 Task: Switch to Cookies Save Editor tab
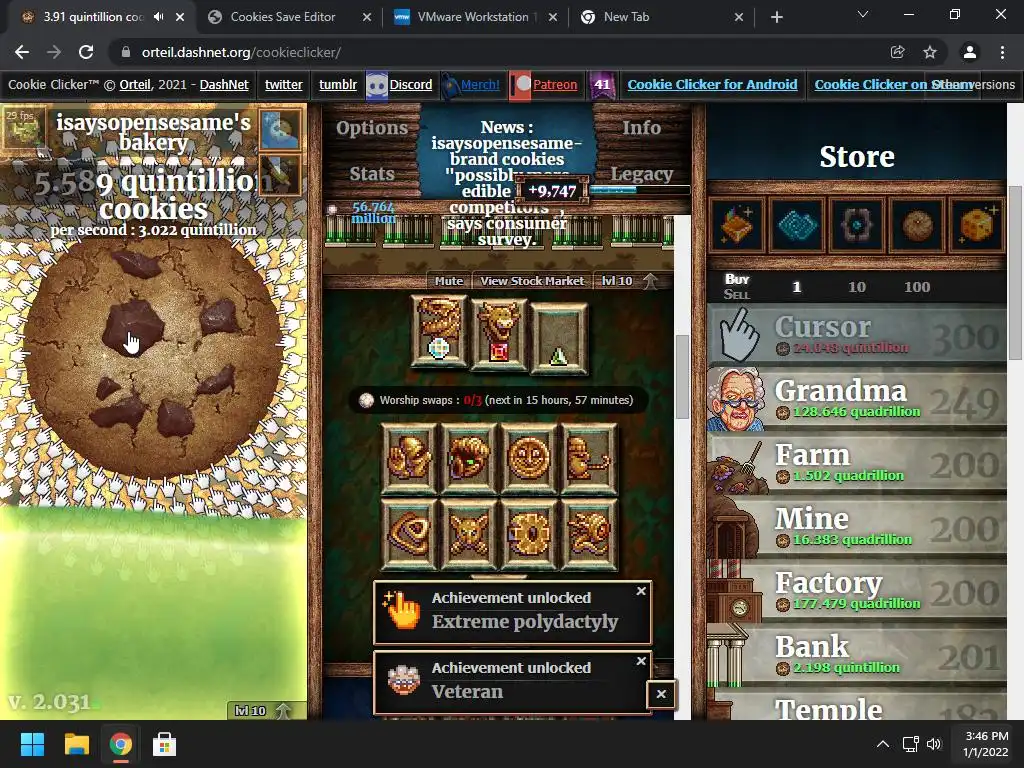283,17
